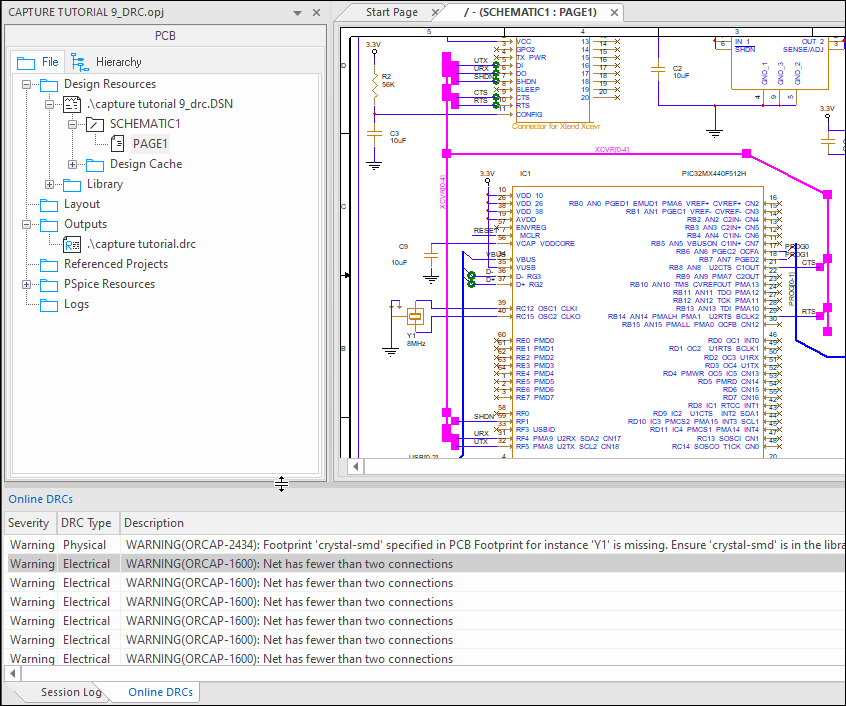
Task: Close the CAPTURE TUTORIAL 9_DRC.opj panel
Action: tap(317, 12)
